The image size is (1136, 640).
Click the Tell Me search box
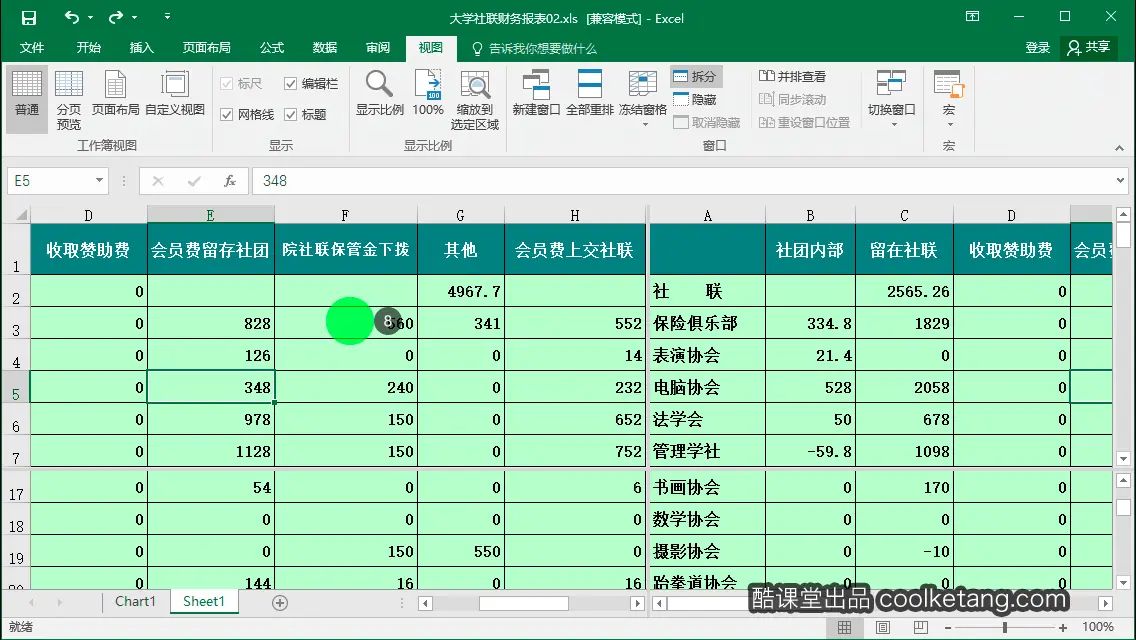[x=535, y=49]
